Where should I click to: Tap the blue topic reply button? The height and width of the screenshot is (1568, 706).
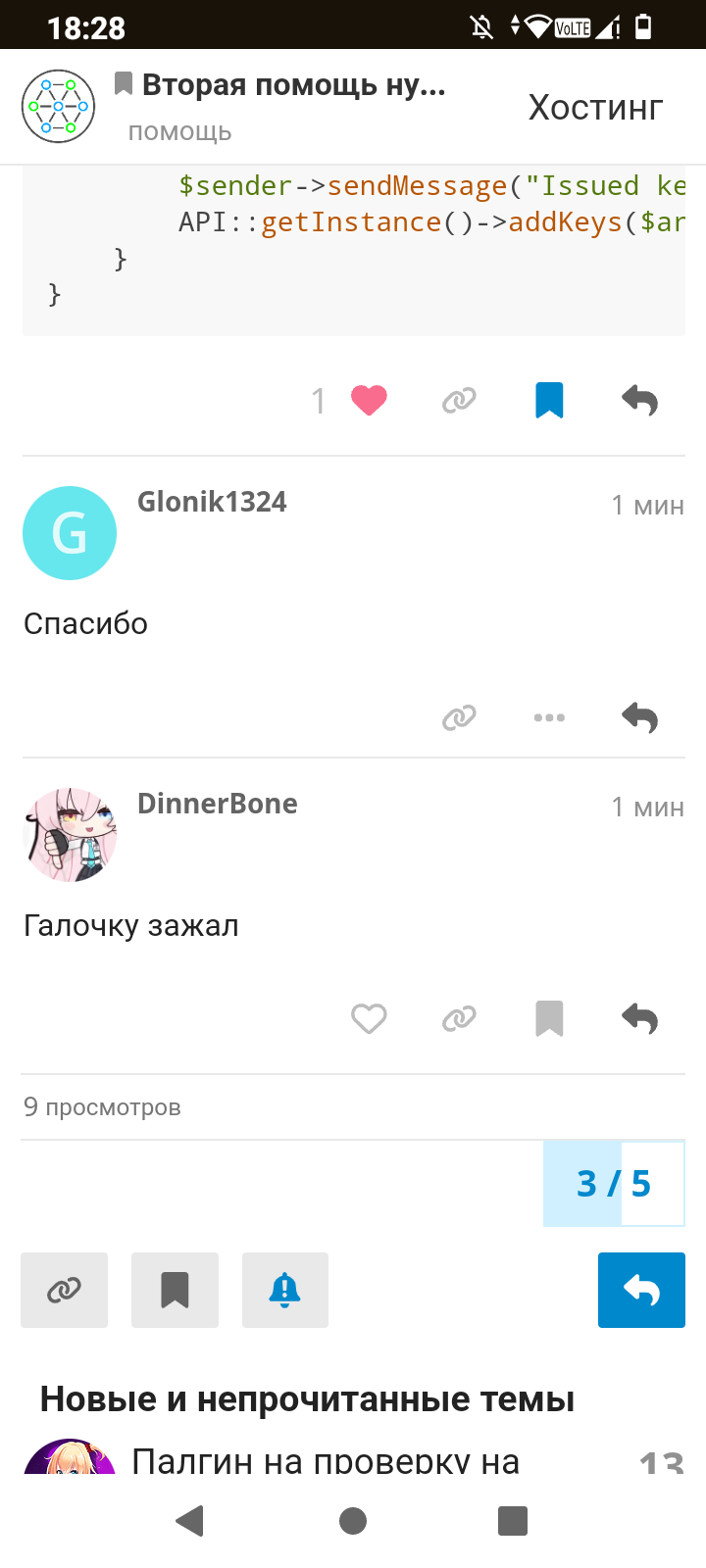[x=641, y=1290]
